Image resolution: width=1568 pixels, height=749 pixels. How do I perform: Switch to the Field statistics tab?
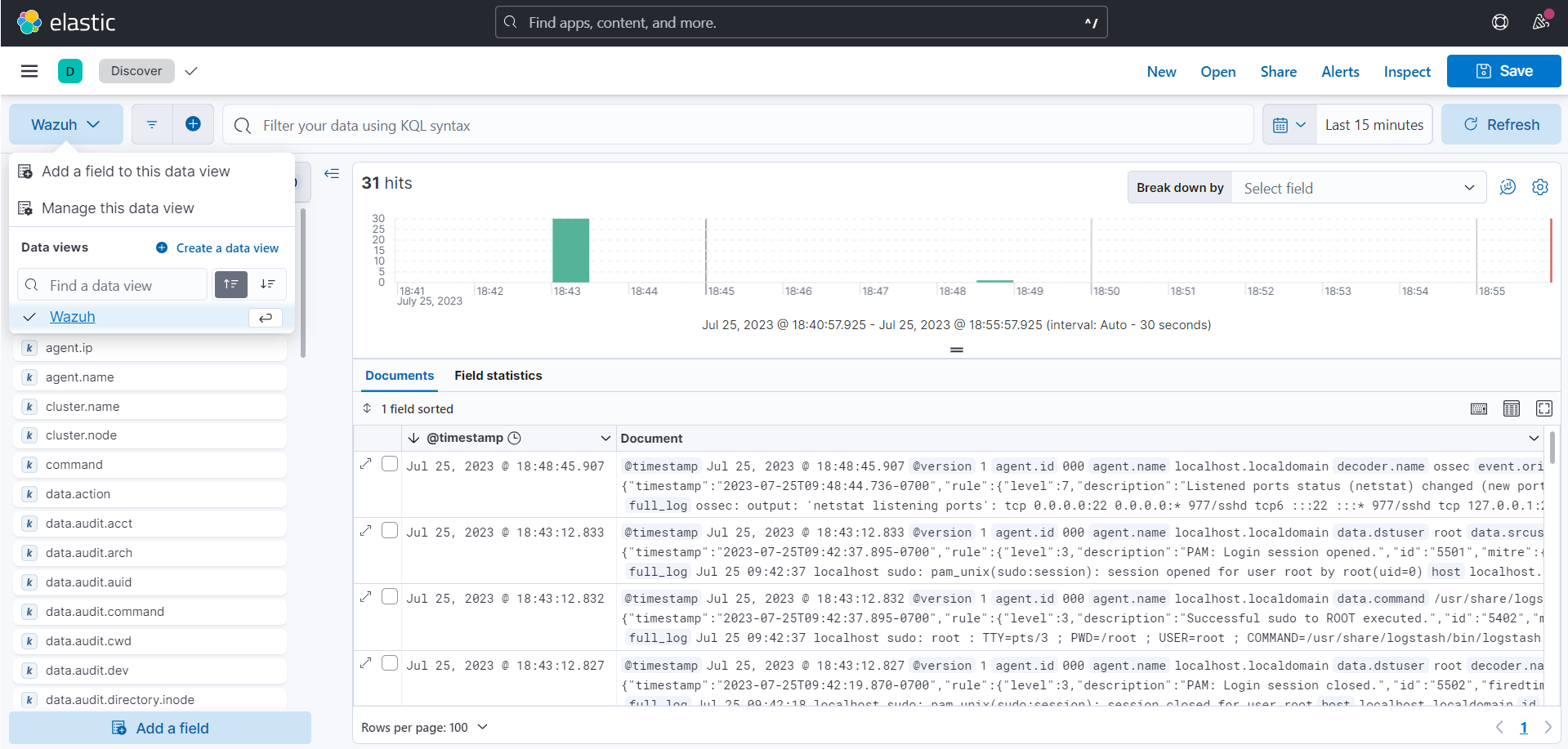coord(498,376)
